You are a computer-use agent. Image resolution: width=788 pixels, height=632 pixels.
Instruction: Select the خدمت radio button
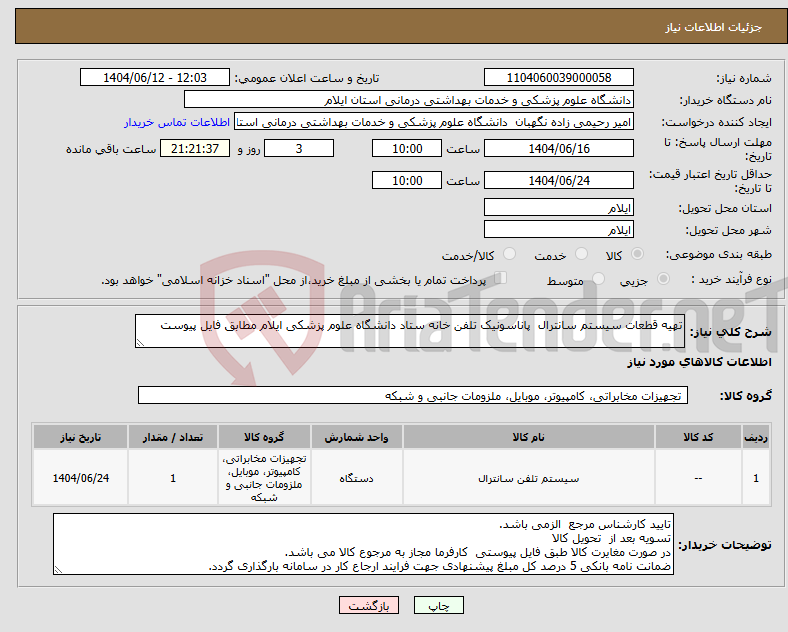coord(581,254)
